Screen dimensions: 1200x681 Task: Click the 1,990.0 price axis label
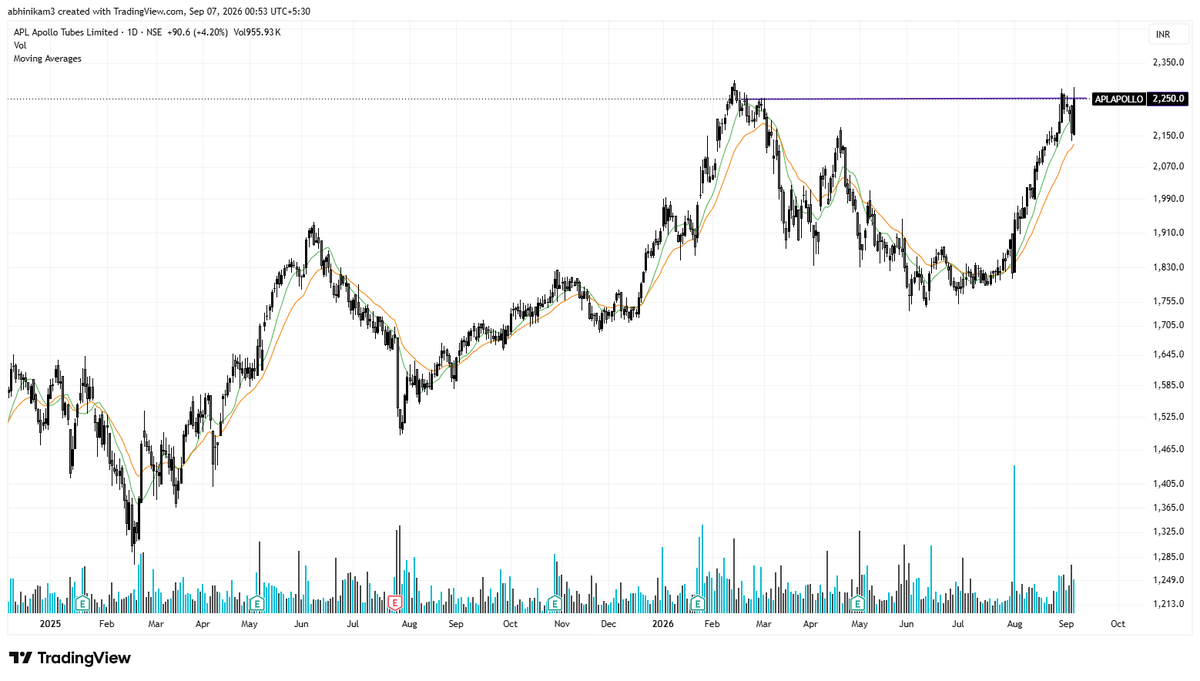[x=1167, y=199]
